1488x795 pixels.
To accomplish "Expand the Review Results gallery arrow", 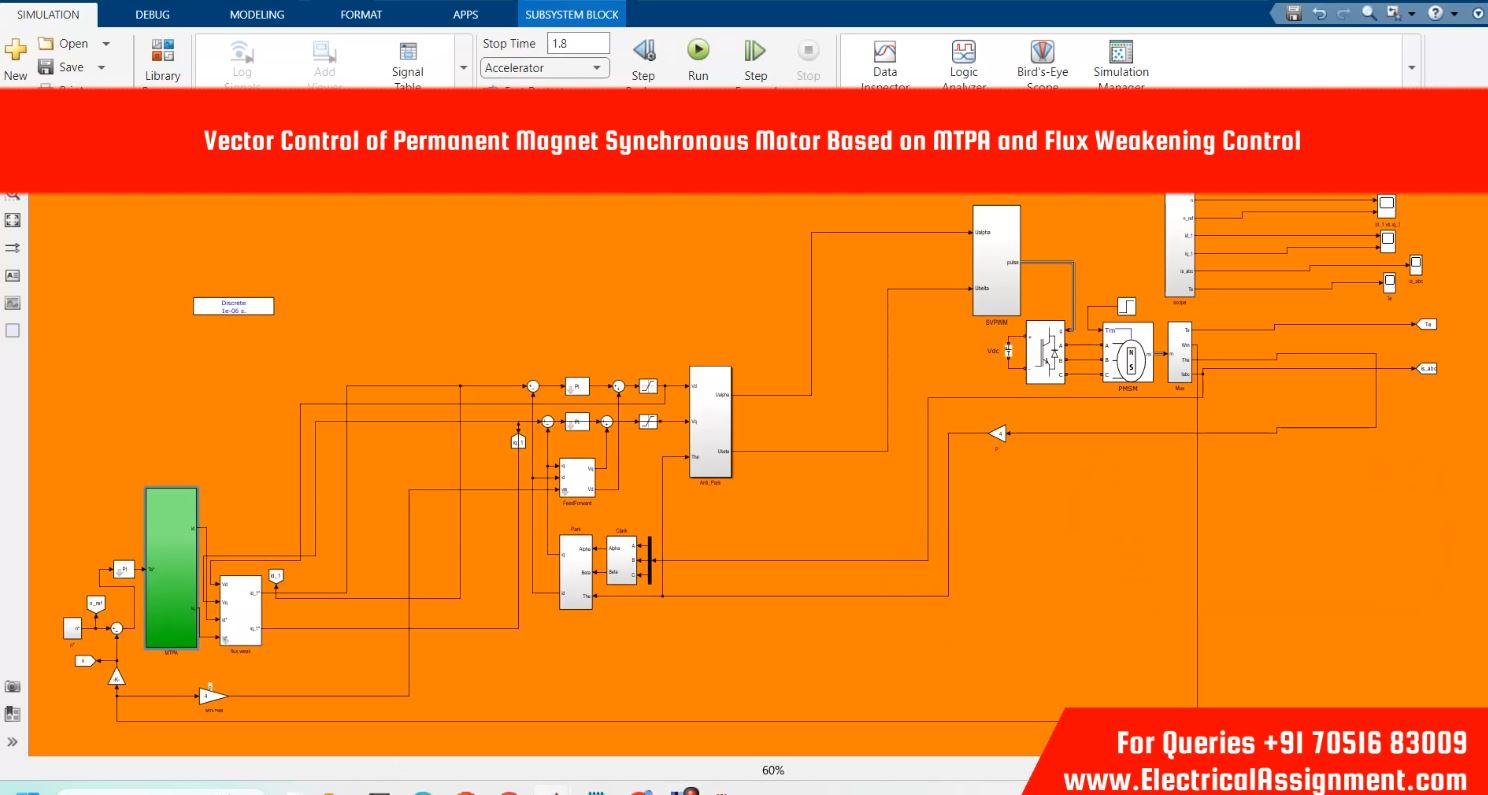I will point(1412,68).
